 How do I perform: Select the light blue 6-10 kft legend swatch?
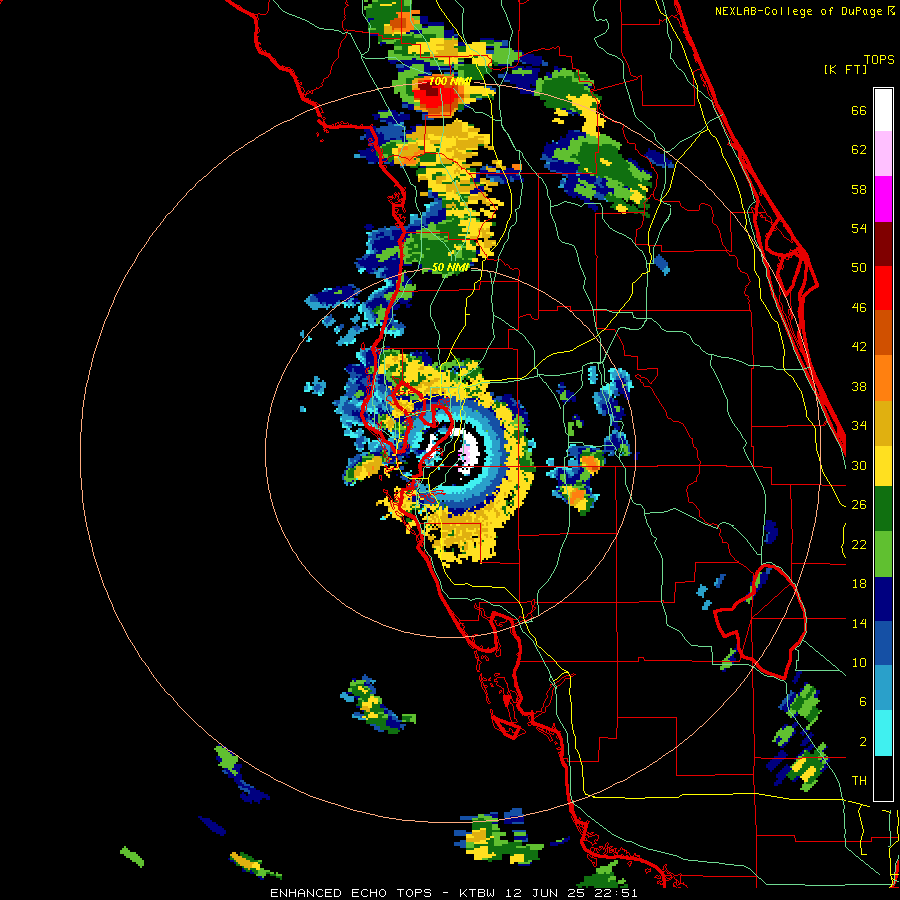point(883,688)
